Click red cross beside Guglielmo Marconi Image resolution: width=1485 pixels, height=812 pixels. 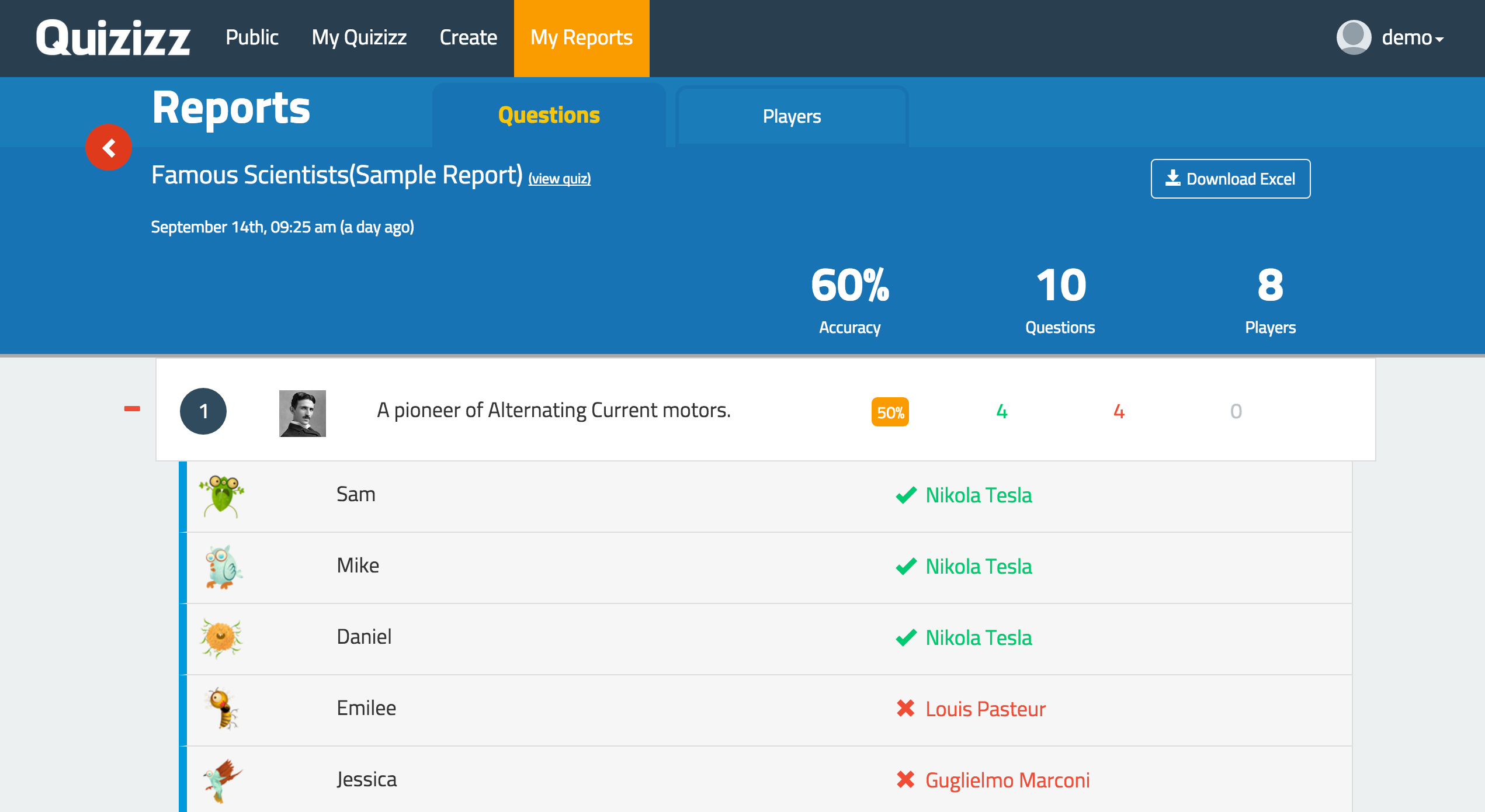905,780
